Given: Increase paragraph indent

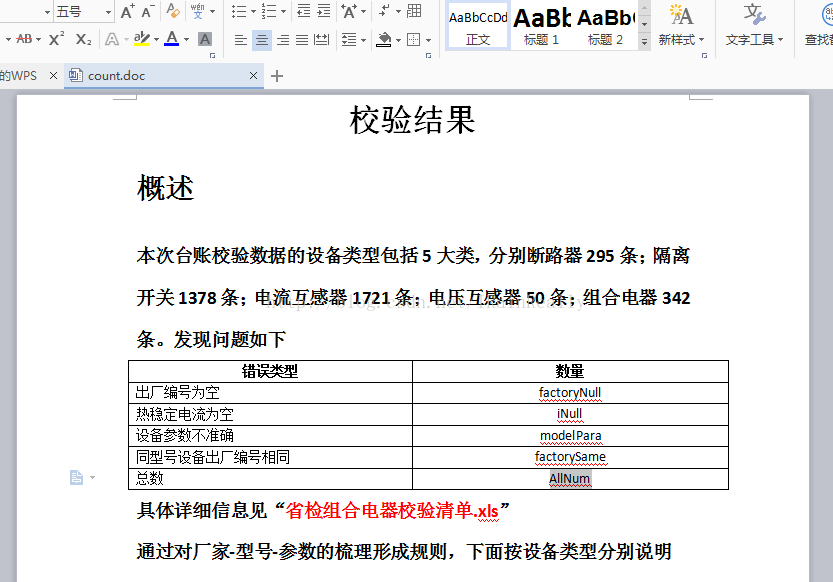Looking at the screenshot, I should [x=324, y=11].
